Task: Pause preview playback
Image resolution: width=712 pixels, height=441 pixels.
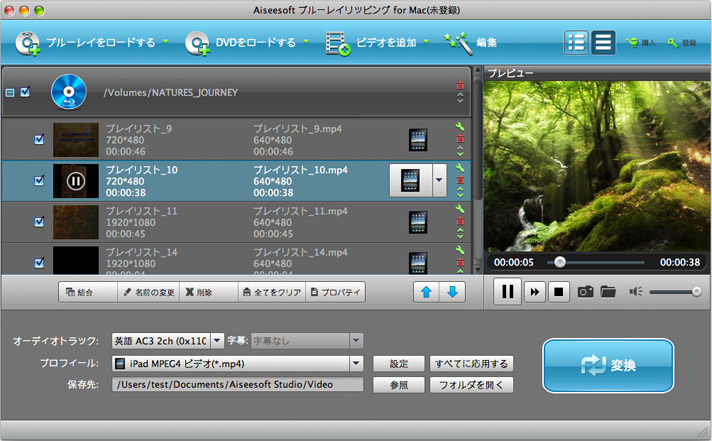Action: click(507, 292)
